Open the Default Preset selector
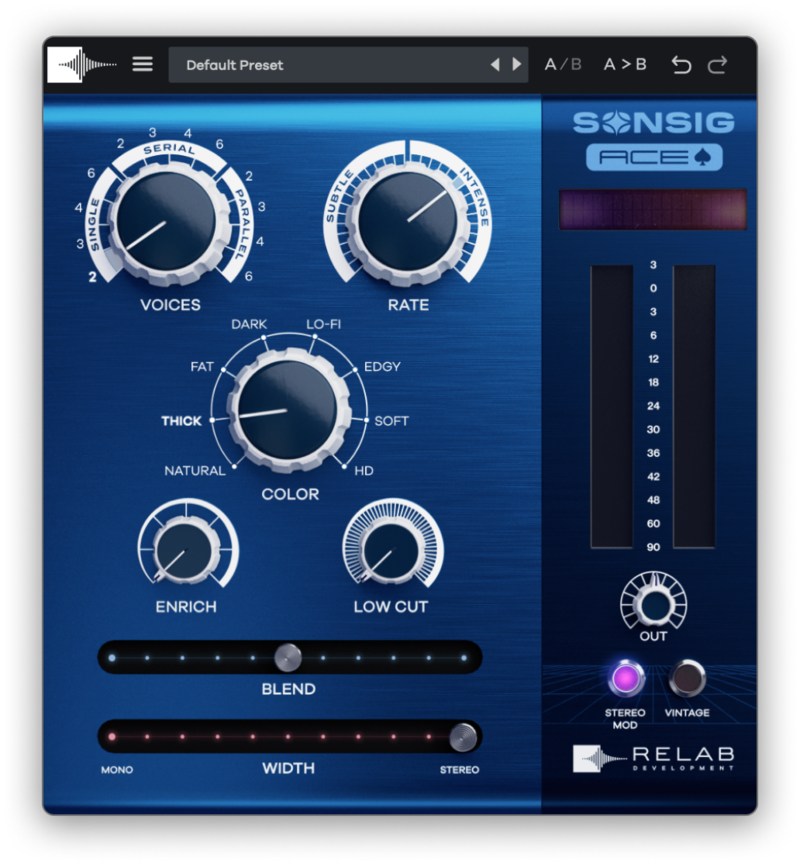Image resolution: width=800 pixels, height=864 pixels. pyautogui.click(x=348, y=65)
